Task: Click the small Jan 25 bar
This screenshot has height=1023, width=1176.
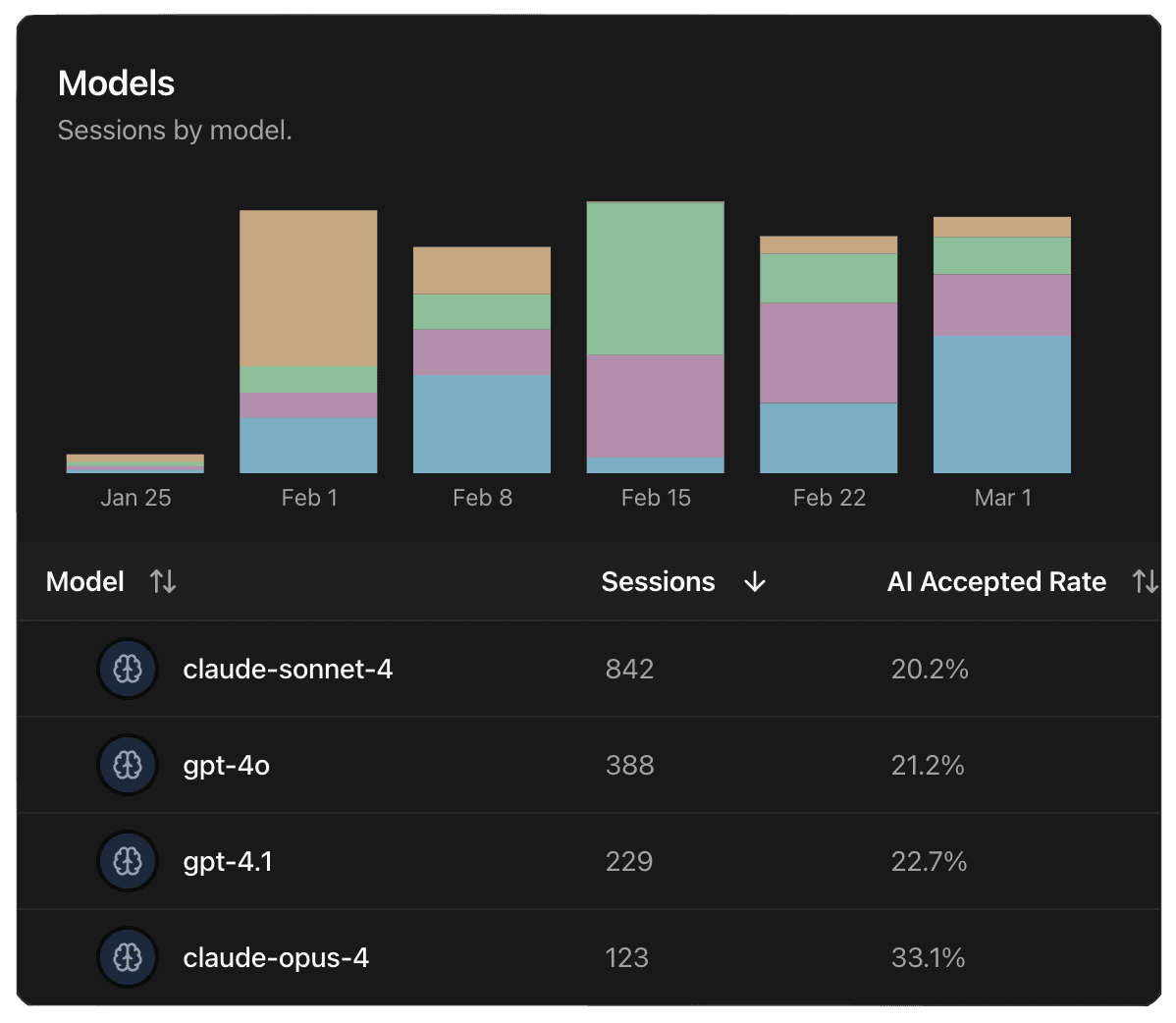Action: [135, 463]
